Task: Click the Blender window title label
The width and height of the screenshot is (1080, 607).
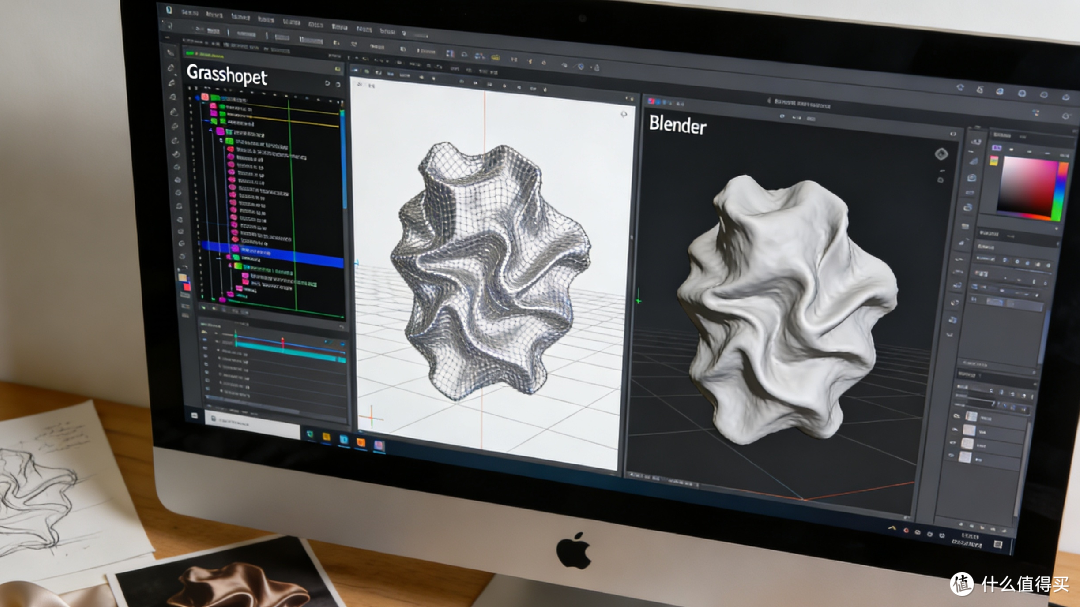Action: (678, 125)
